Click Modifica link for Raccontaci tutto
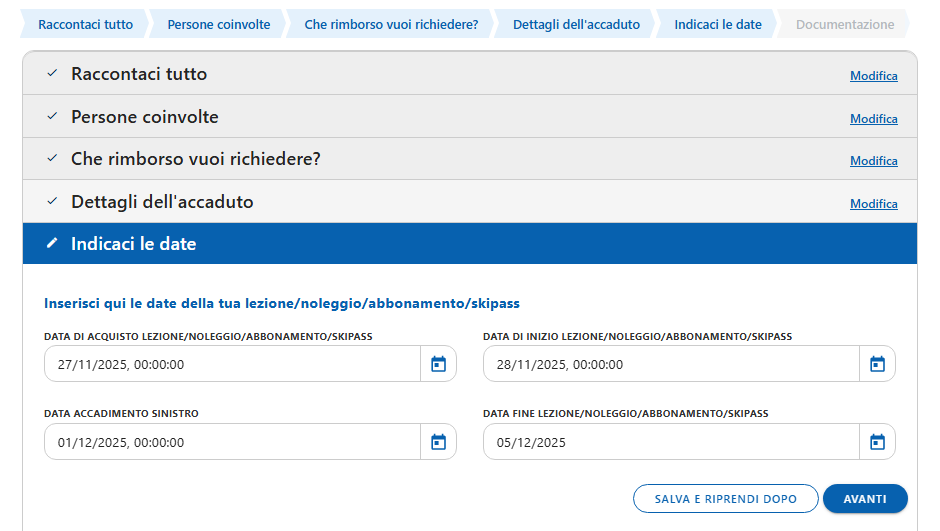 (x=873, y=76)
